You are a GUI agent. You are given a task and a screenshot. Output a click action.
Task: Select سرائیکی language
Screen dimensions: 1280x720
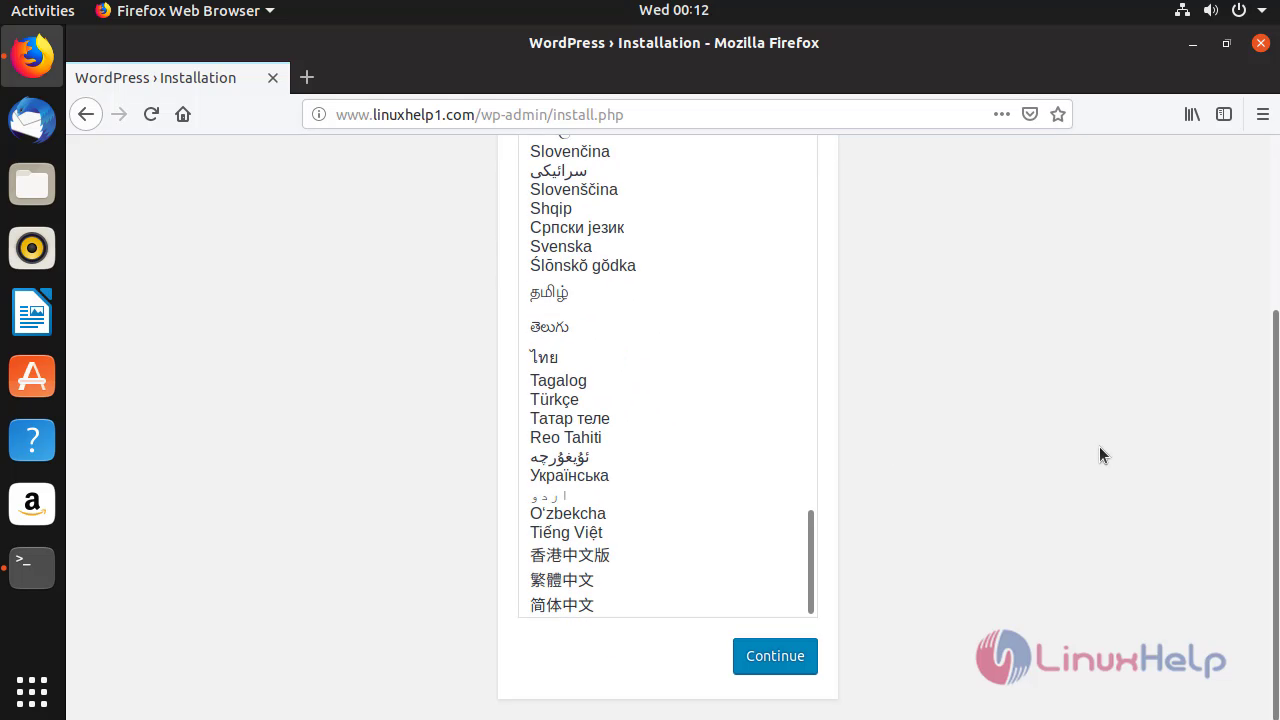click(x=558, y=170)
